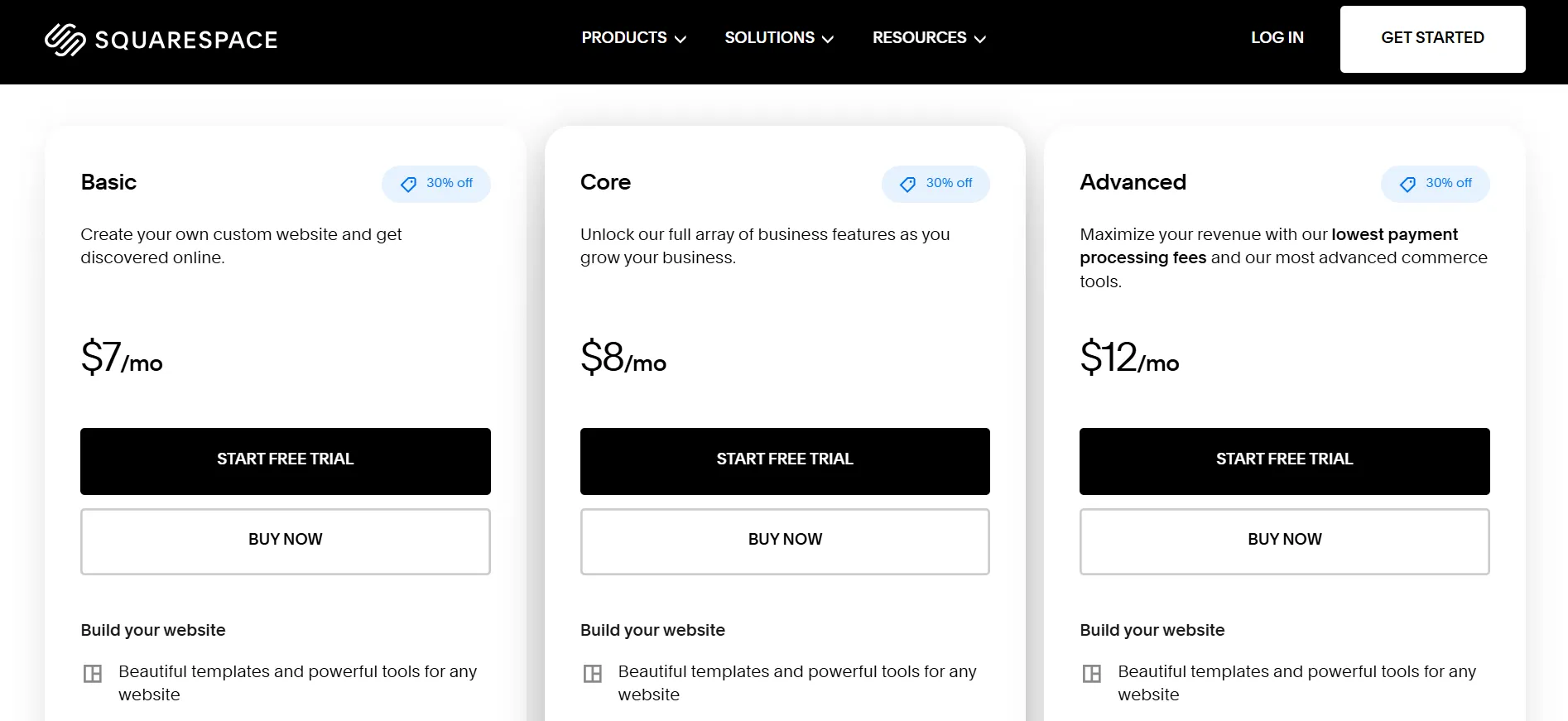Viewport: 1568px width, 721px height.
Task: Click the GET STARTED button
Action: coord(1433,39)
